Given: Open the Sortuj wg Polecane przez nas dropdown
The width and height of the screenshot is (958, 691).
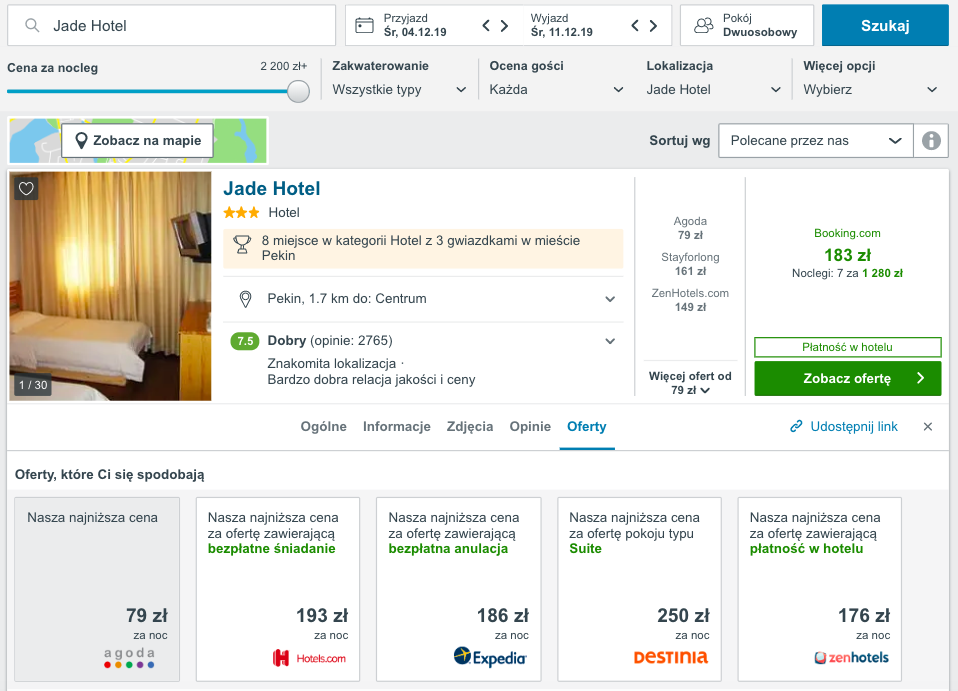Looking at the screenshot, I should point(815,141).
